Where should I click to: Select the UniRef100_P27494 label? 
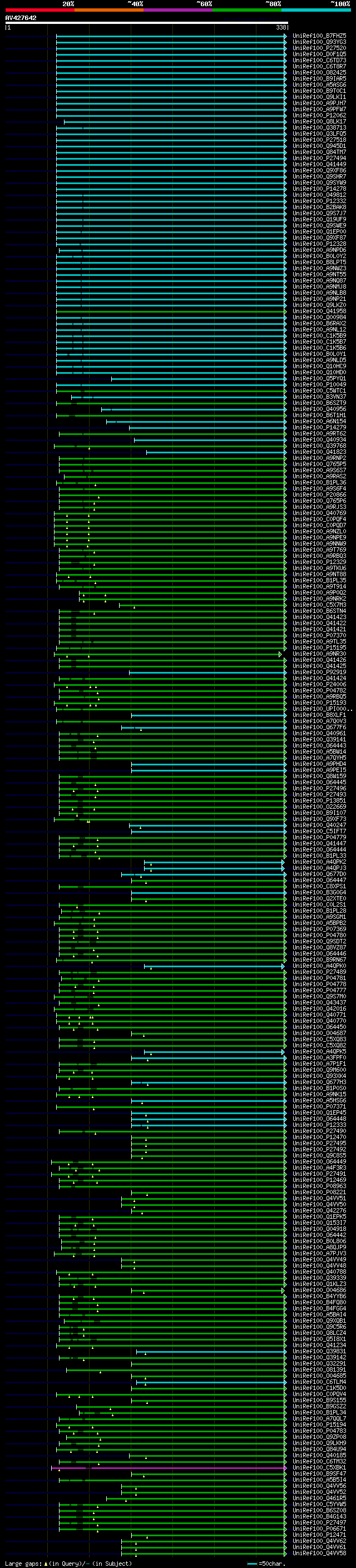pos(319,159)
